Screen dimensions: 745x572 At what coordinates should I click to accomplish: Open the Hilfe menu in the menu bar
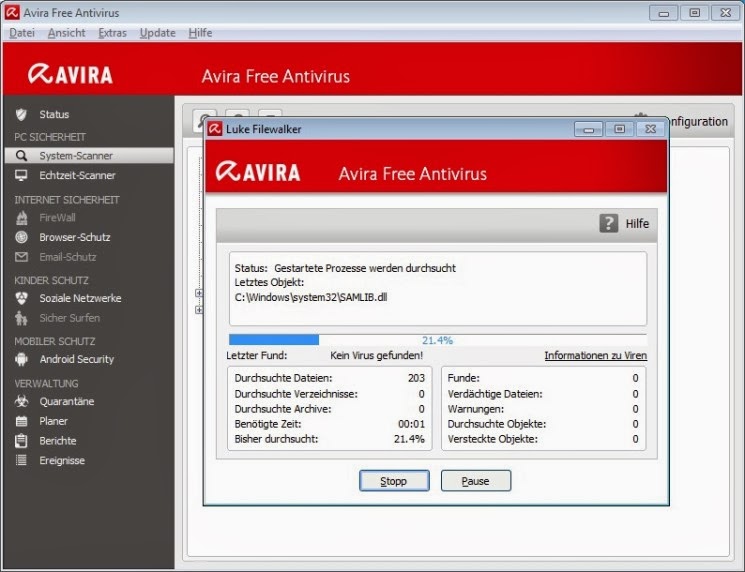tap(200, 33)
